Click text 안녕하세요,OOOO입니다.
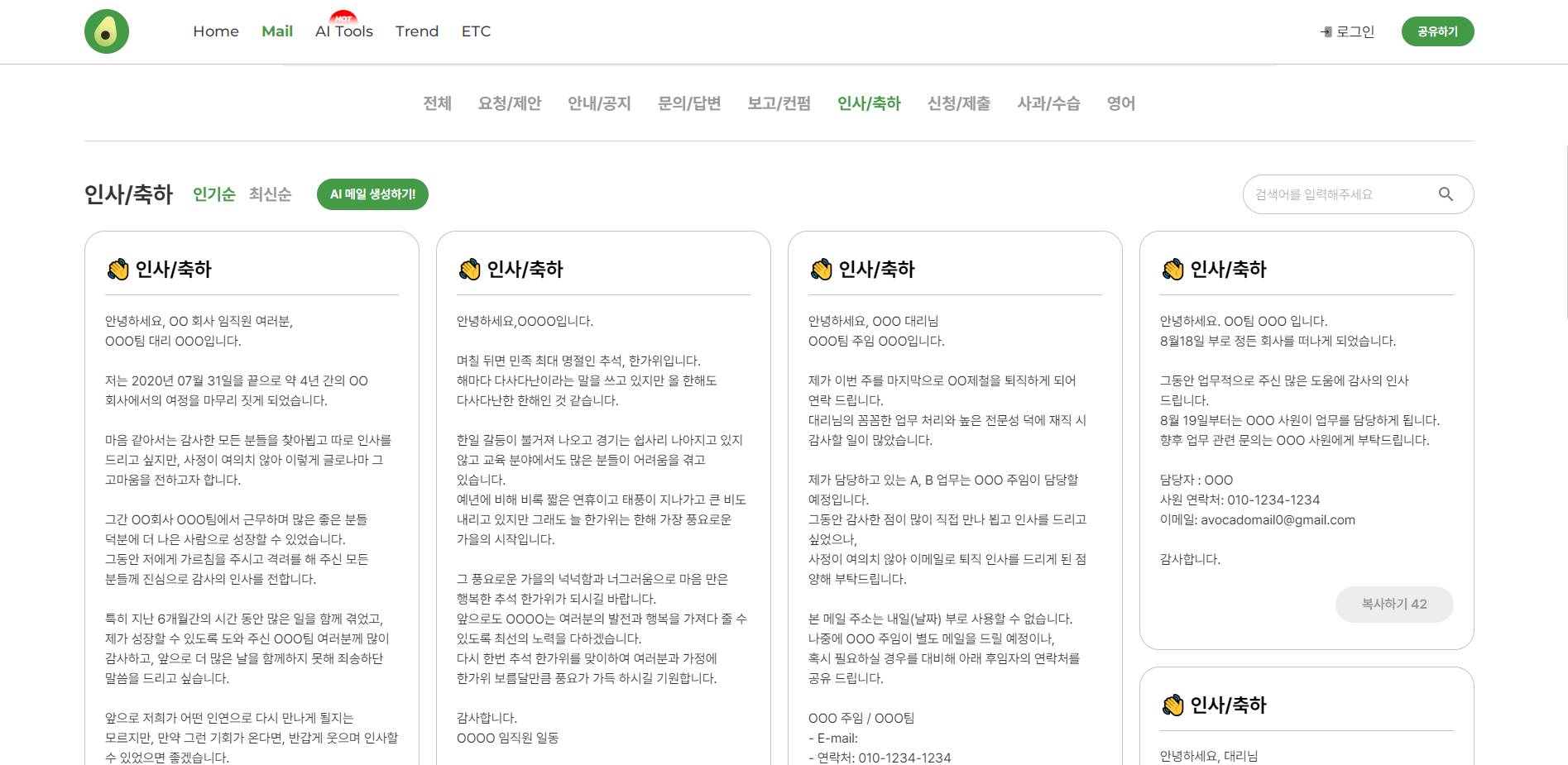The image size is (1568, 765). pos(525,321)
